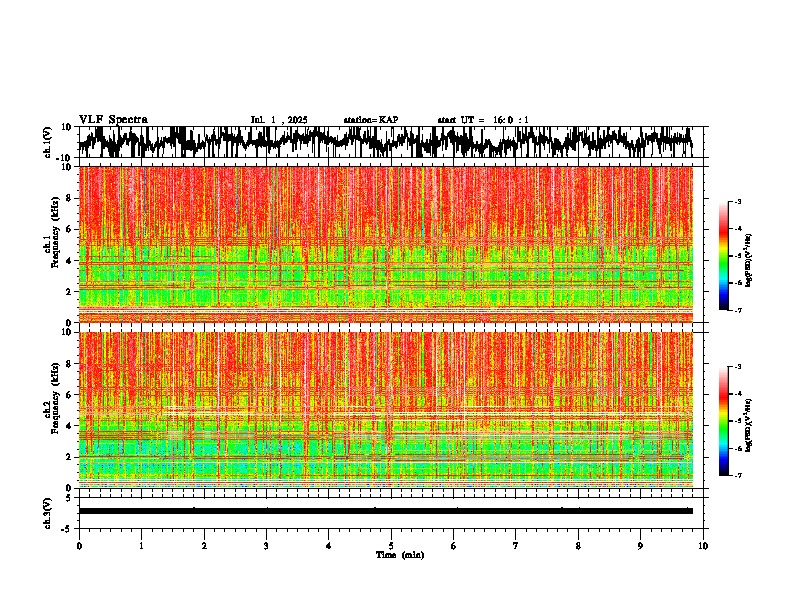Click the "-10" tick on ch.1(V) axis
The width and height of the screenshot is (792, 612).
pyautogui.click(x=65, y=158)
